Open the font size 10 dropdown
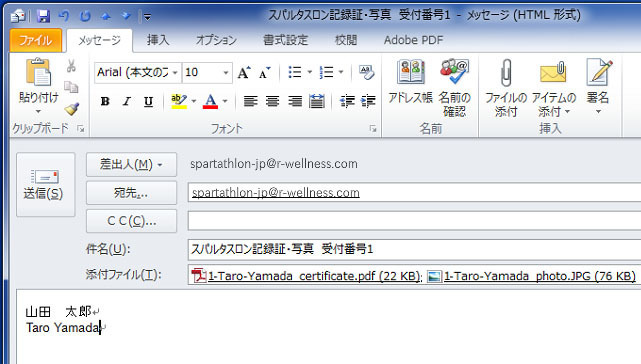Image resolution: width=641 pixels, height=364 pixels. click(225, 73)
